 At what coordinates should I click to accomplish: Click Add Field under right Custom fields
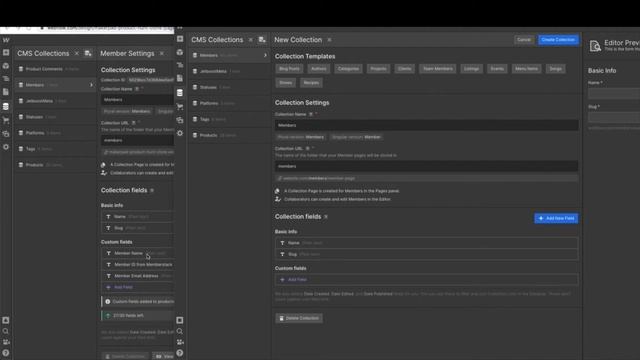(x=427, y=280)
